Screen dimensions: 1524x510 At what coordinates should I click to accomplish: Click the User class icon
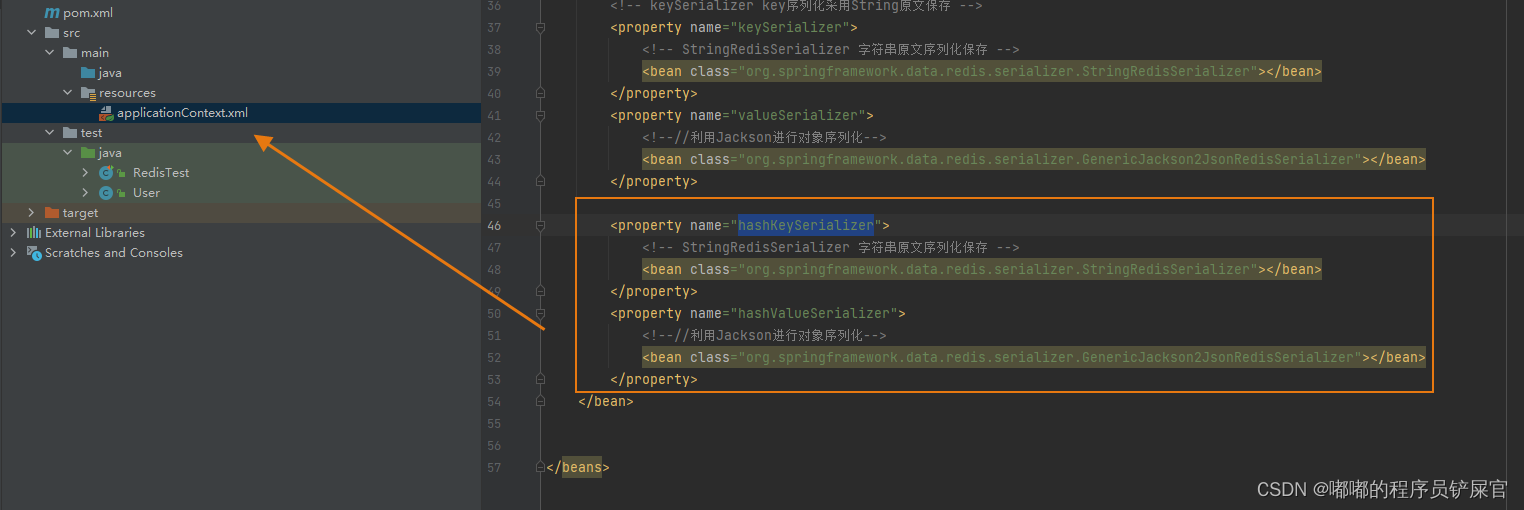(x=106, y=193)
